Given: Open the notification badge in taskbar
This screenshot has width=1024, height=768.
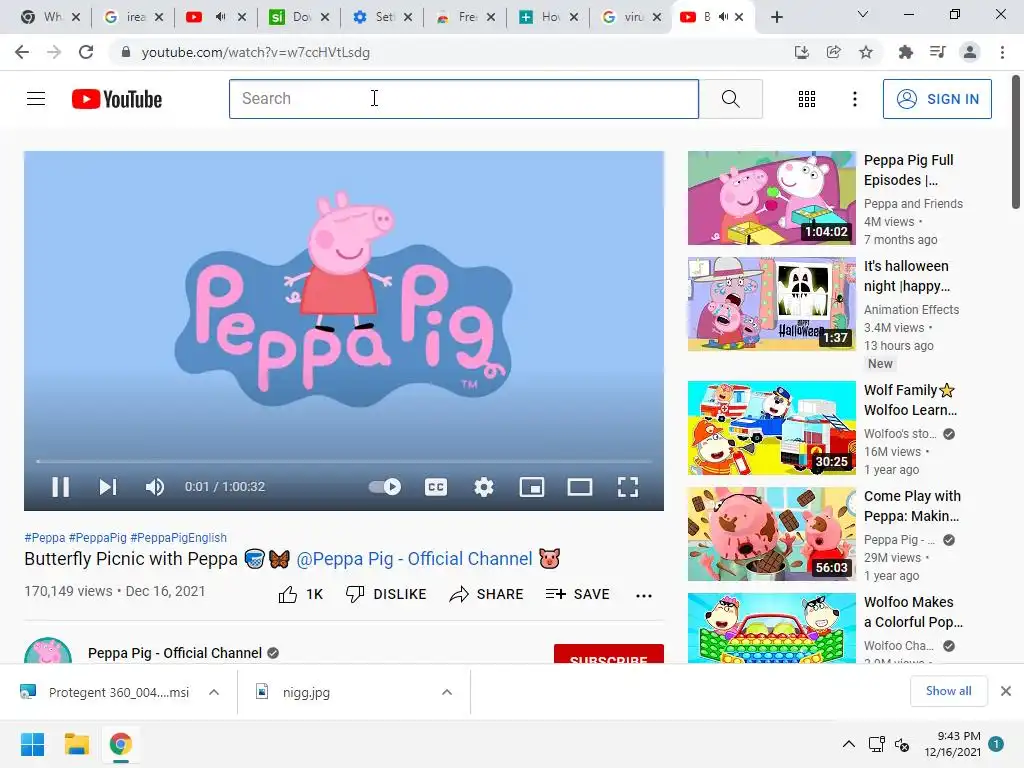Looking at the screenshot, I should pos(996,744).
